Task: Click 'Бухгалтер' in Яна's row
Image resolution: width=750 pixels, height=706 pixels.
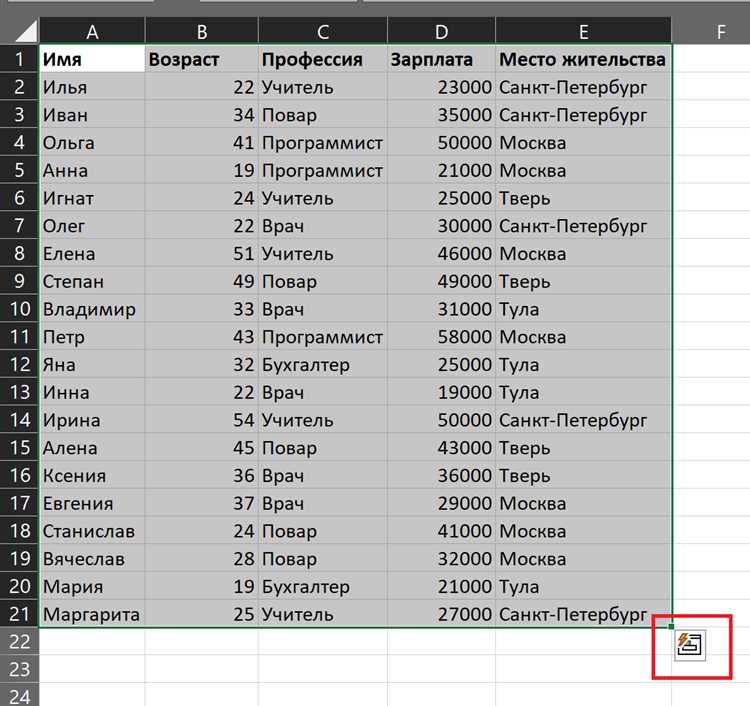Action: [323, 364]
